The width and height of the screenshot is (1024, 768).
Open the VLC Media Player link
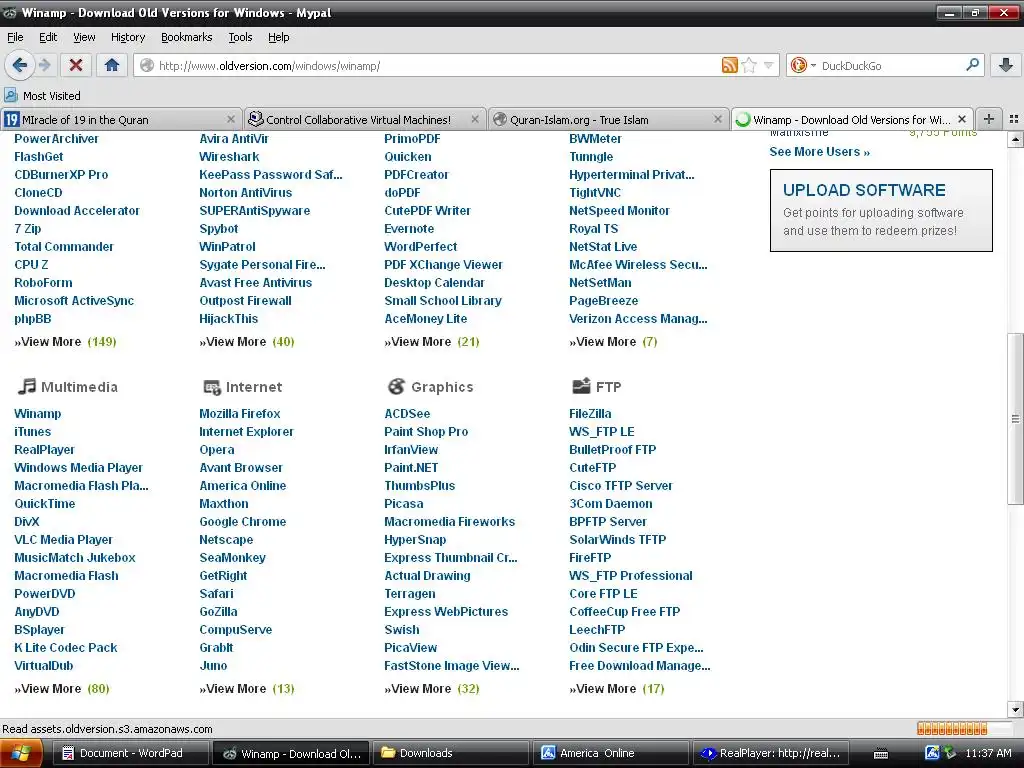click(x=63, y=539)
